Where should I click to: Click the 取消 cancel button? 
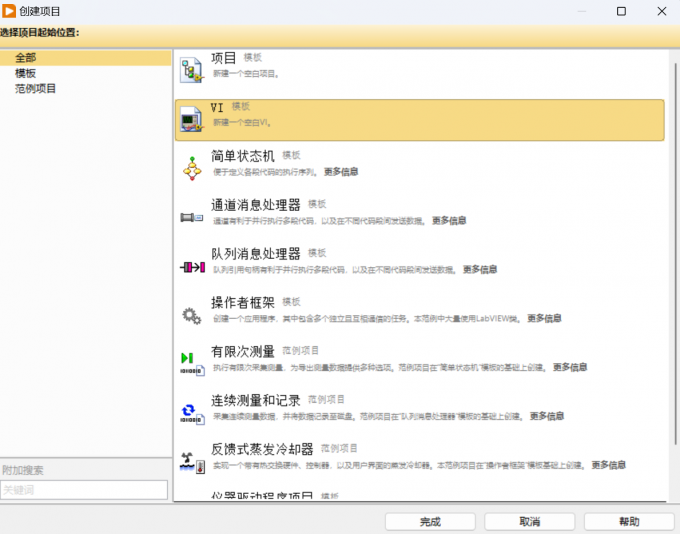pyautogui.click(x=530, y=522)
